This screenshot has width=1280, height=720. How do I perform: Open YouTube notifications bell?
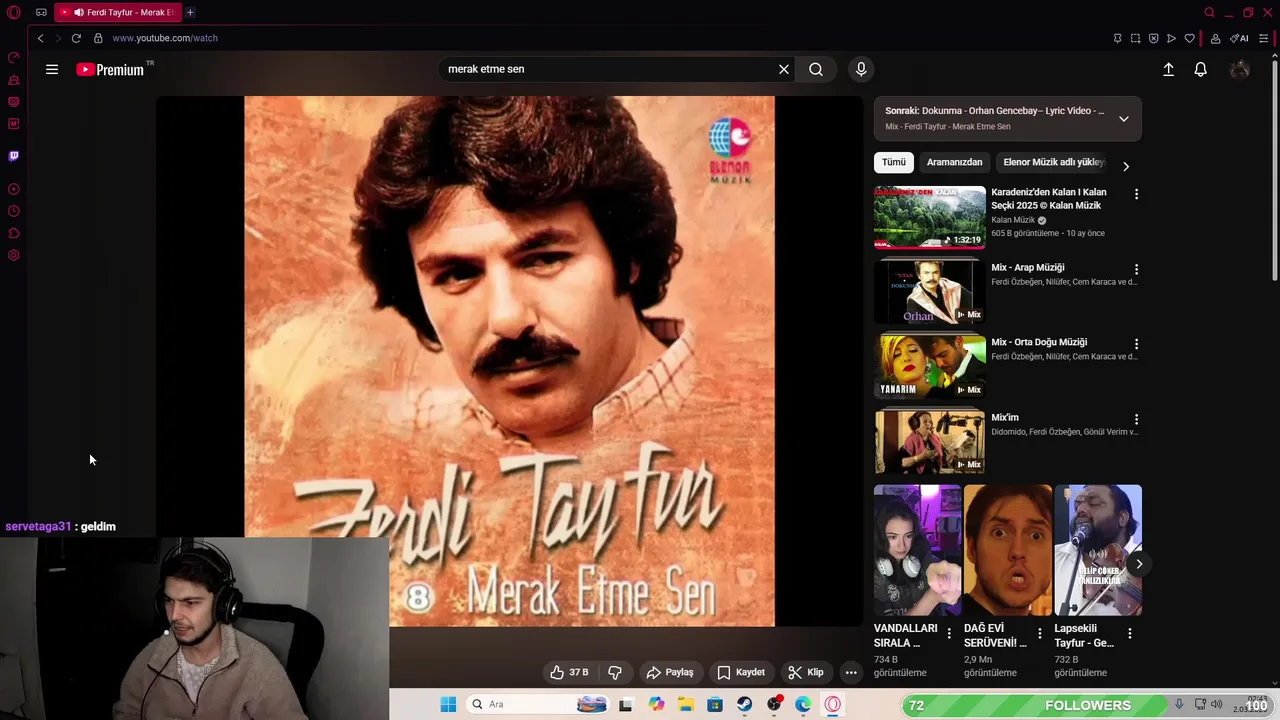(x=1201, y=69)
